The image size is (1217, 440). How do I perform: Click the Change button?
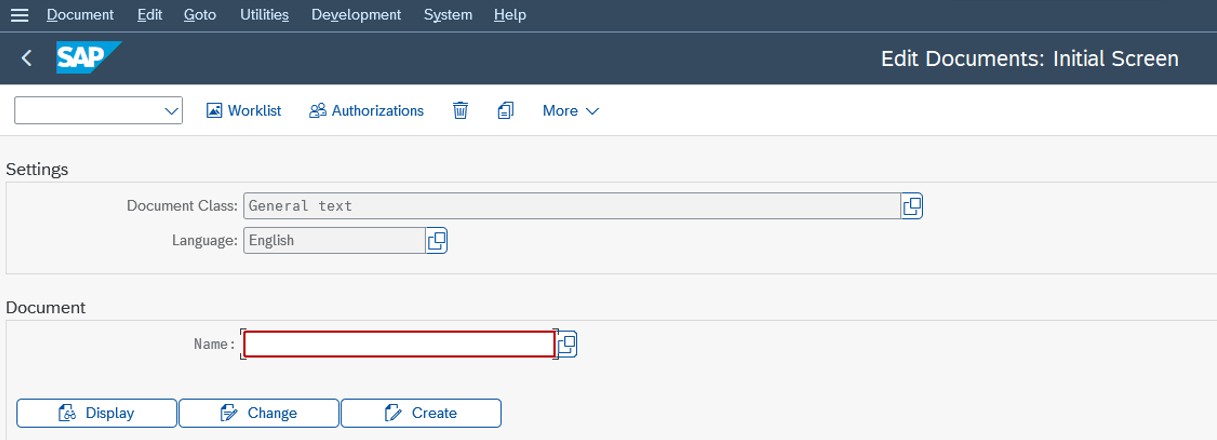[x=259, y=412]
